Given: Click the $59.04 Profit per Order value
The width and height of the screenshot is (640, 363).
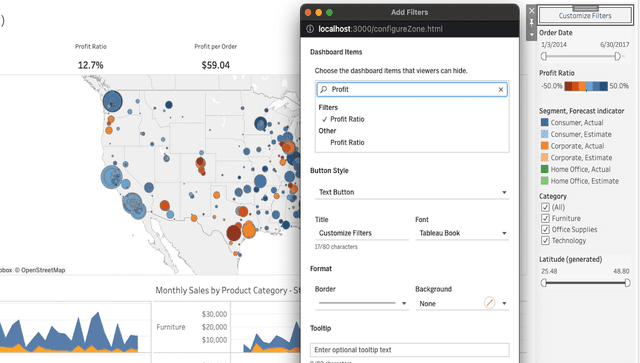Looking at the screenshot, I should pyautogui.click(x=216, y=65).
